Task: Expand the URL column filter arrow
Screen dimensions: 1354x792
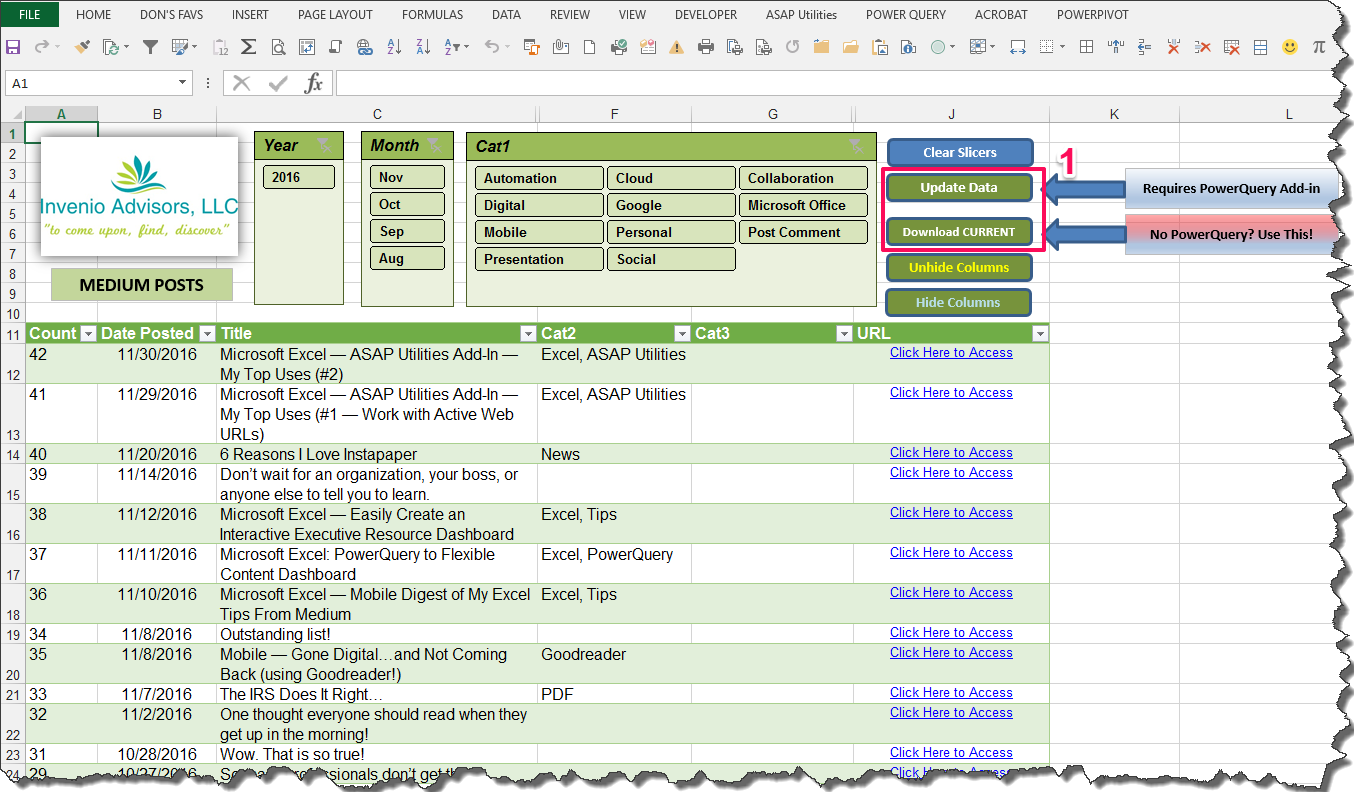Action: [x=1040, y=333]
